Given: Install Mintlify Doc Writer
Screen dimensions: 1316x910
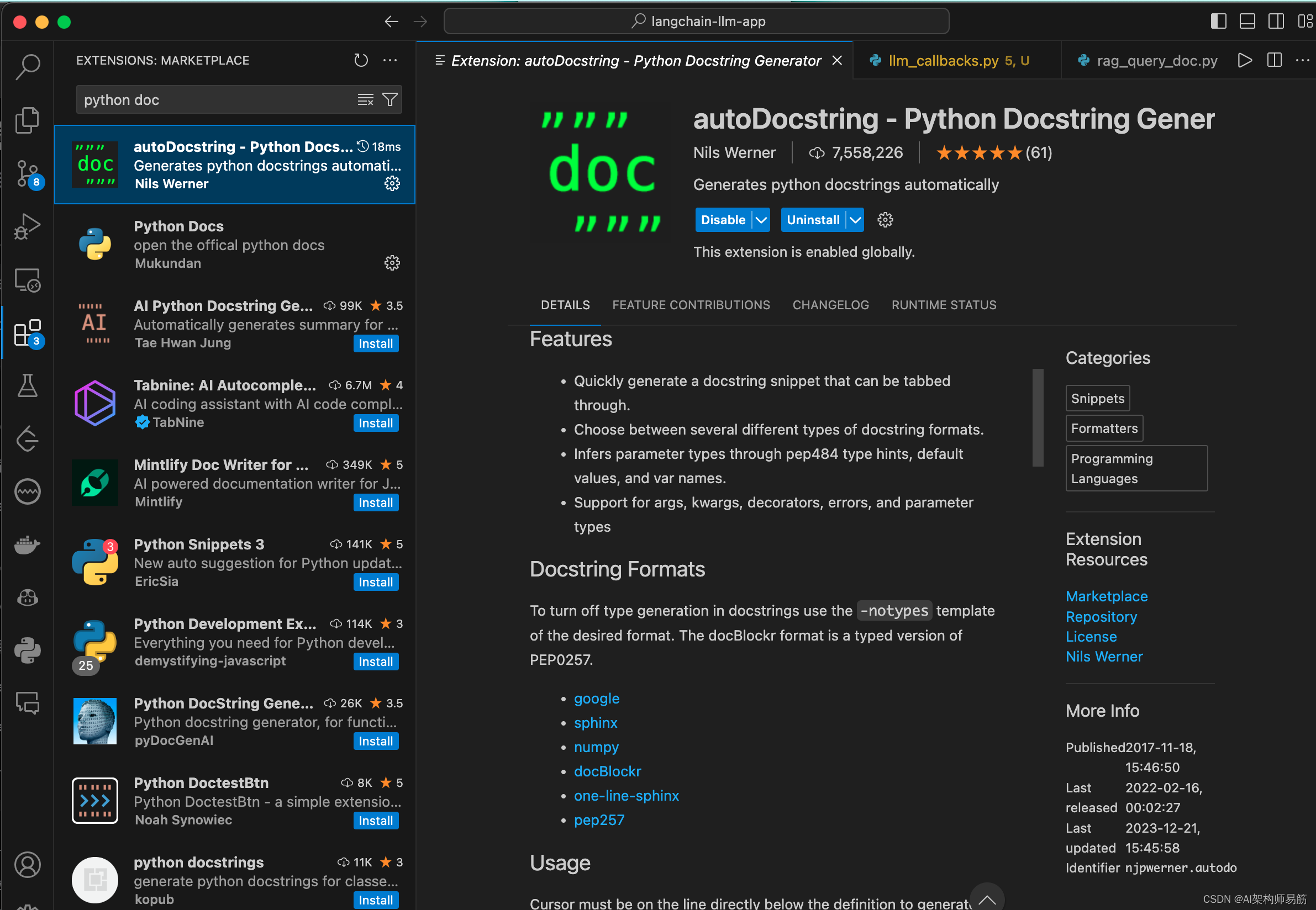Looking at the screenshot, I should (x=376, y=502).
